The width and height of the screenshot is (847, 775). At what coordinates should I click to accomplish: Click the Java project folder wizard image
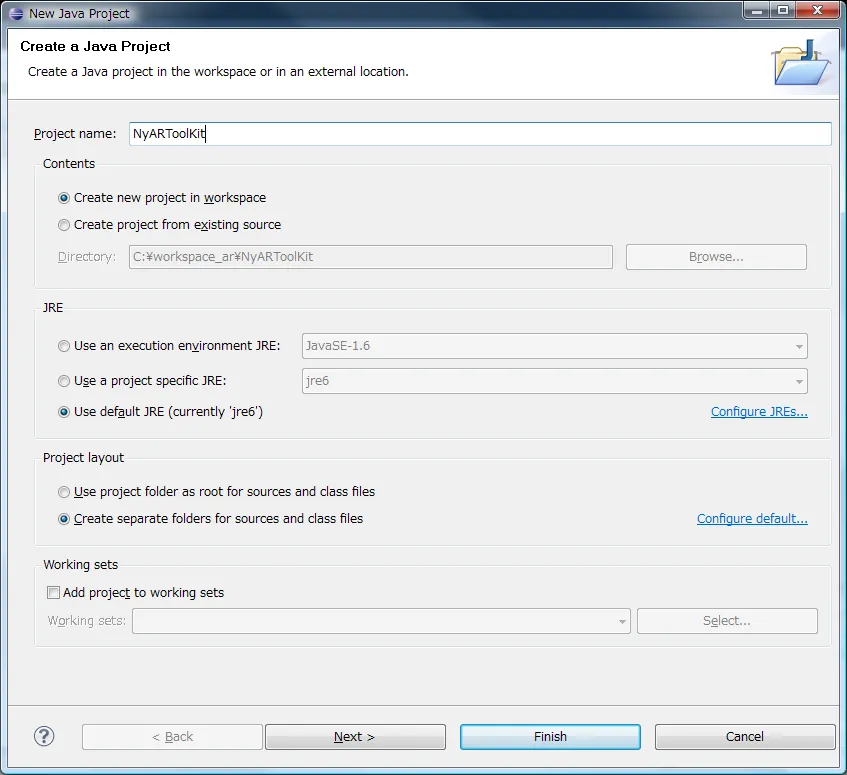pos(802,63)
